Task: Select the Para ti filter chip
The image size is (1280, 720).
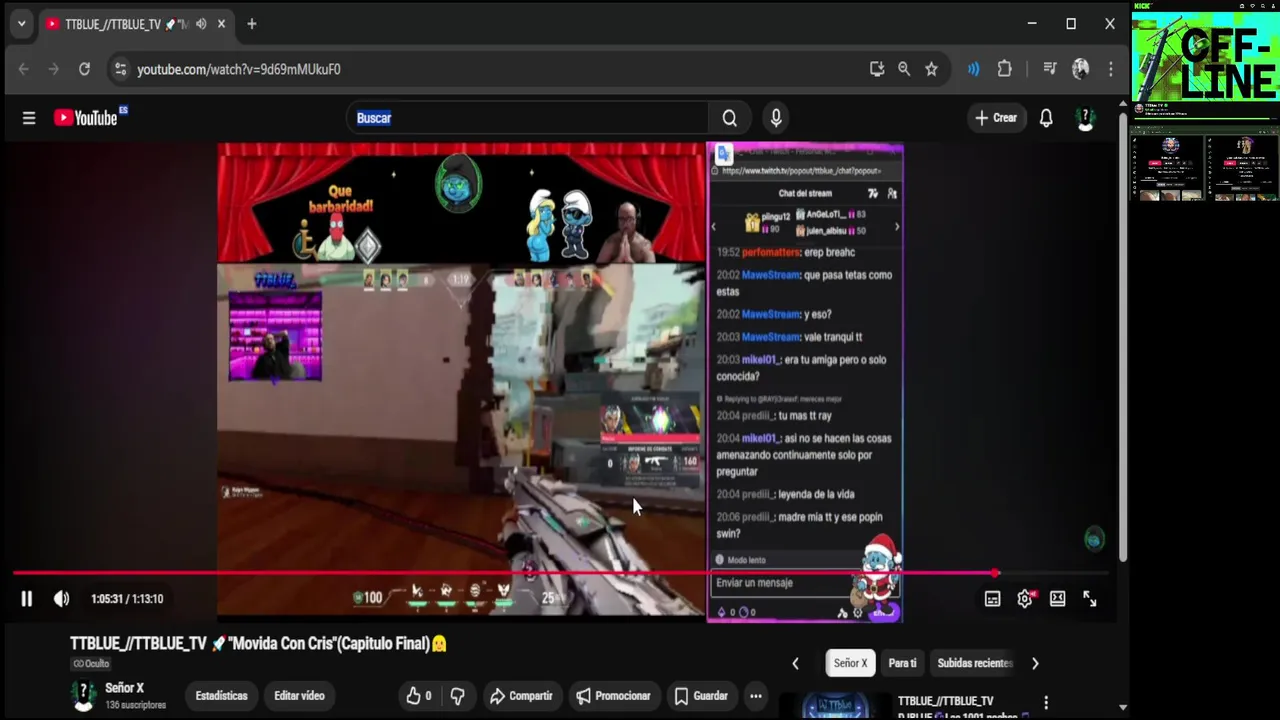Action: coord(902,663)
